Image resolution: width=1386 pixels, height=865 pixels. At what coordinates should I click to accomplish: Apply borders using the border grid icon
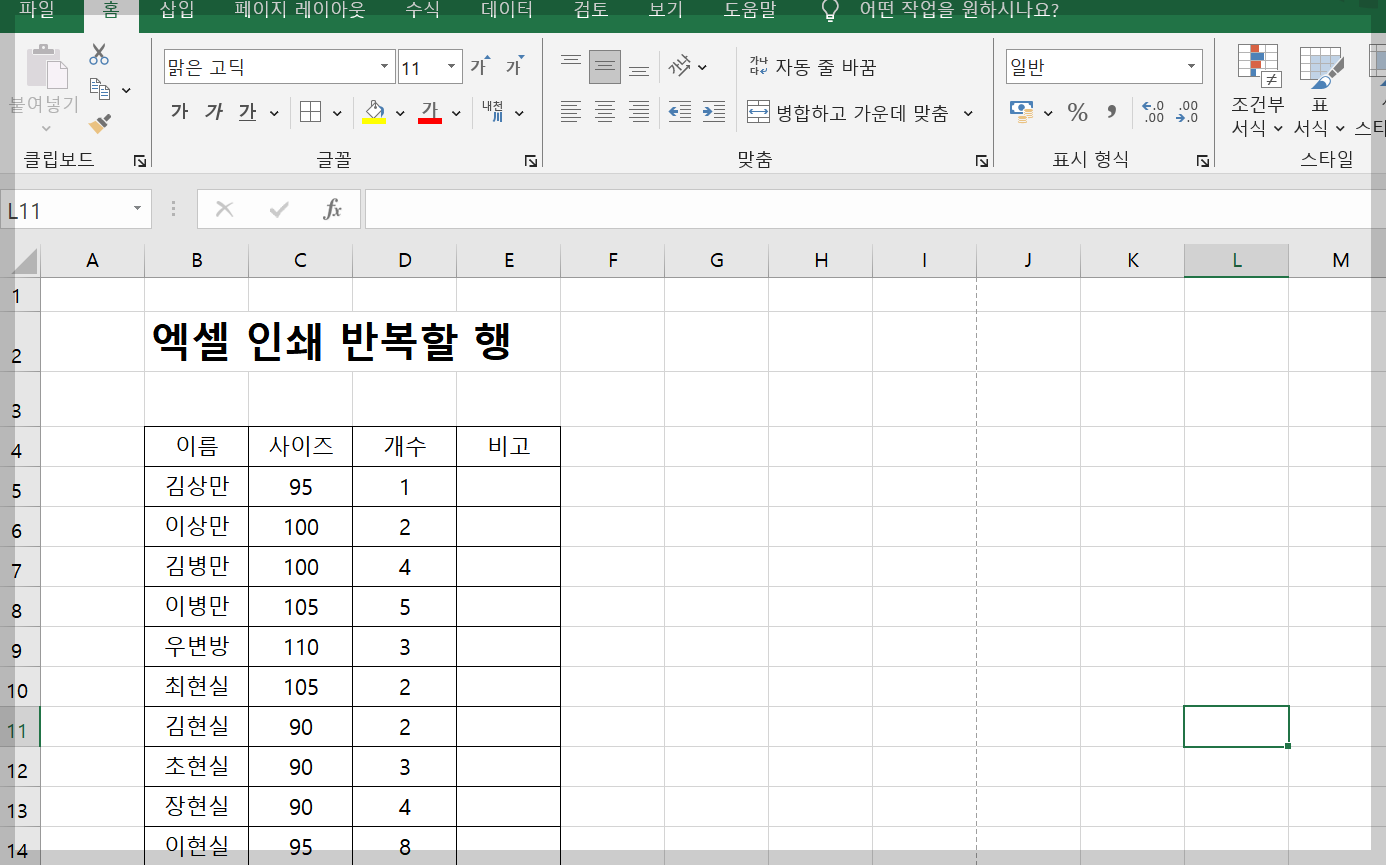310,112
